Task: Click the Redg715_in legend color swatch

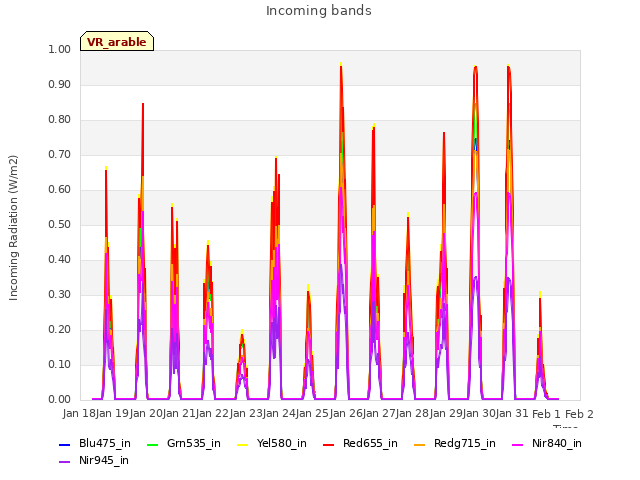Action: point(420,444)
